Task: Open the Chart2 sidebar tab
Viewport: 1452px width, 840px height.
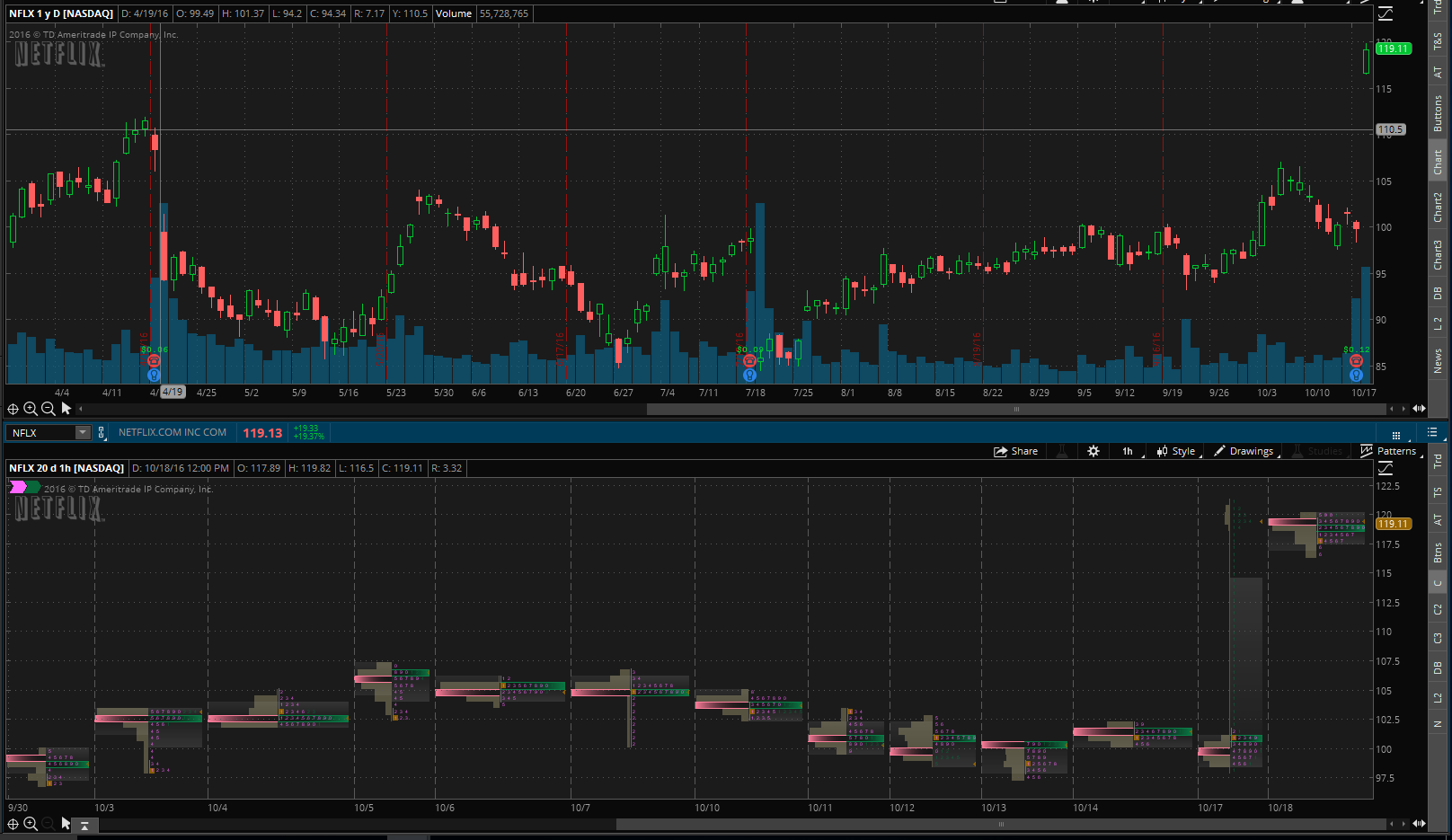Action: pos(1438,207)
